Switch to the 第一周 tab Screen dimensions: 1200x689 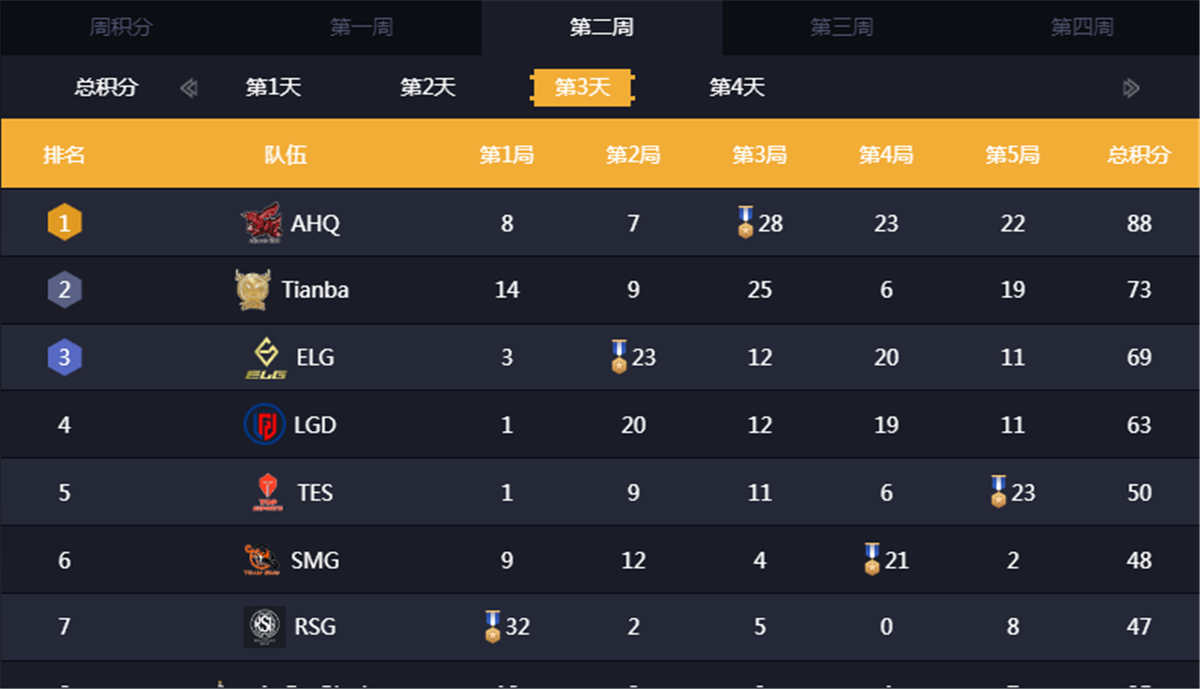pyautogui.click(x=361, y=28)
